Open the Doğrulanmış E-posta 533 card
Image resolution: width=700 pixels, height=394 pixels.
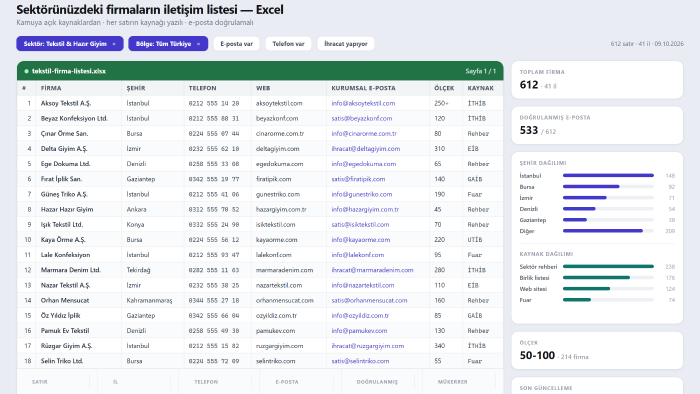click(597, 125)
